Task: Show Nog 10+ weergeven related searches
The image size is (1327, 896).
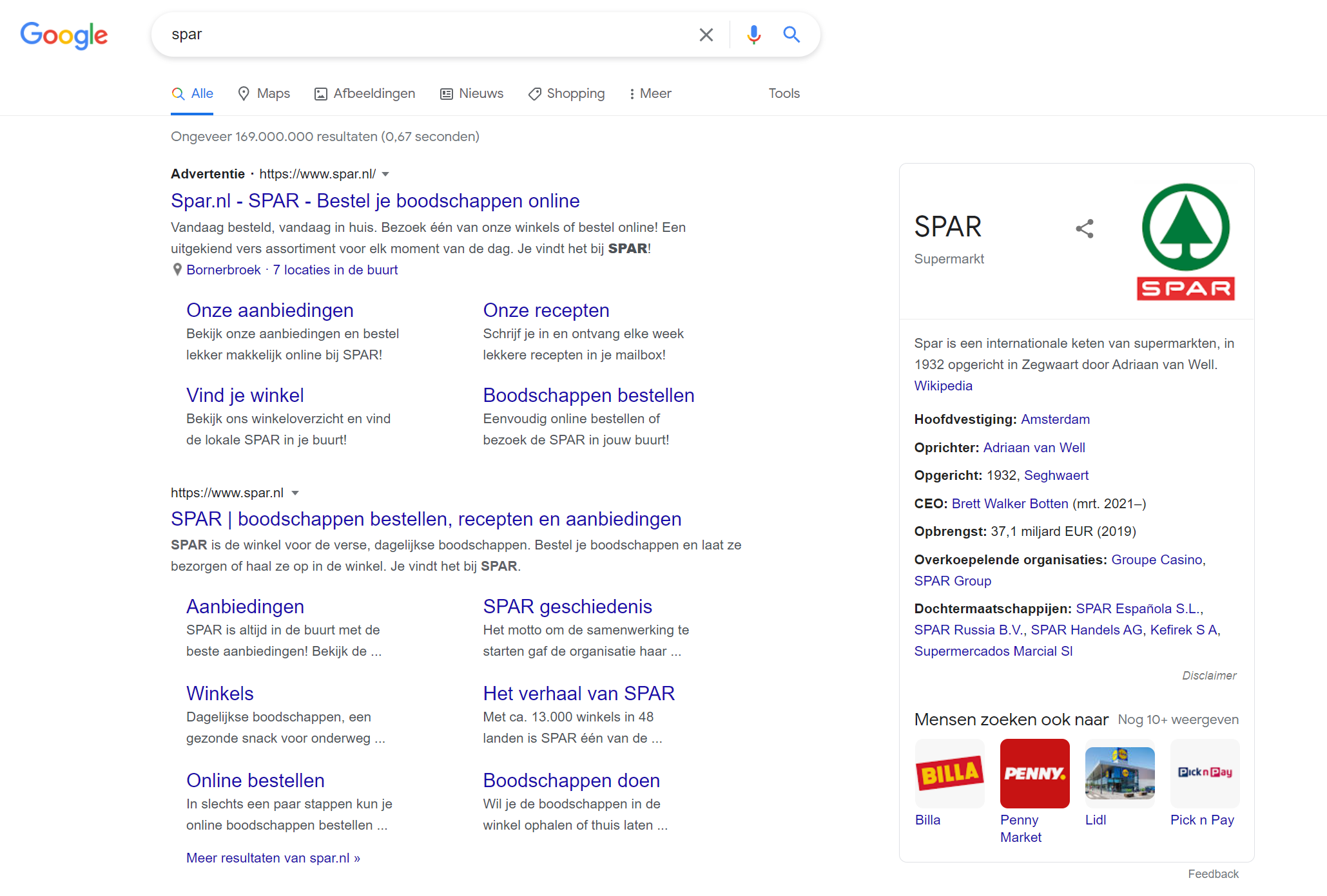Action: [1177, 720]
